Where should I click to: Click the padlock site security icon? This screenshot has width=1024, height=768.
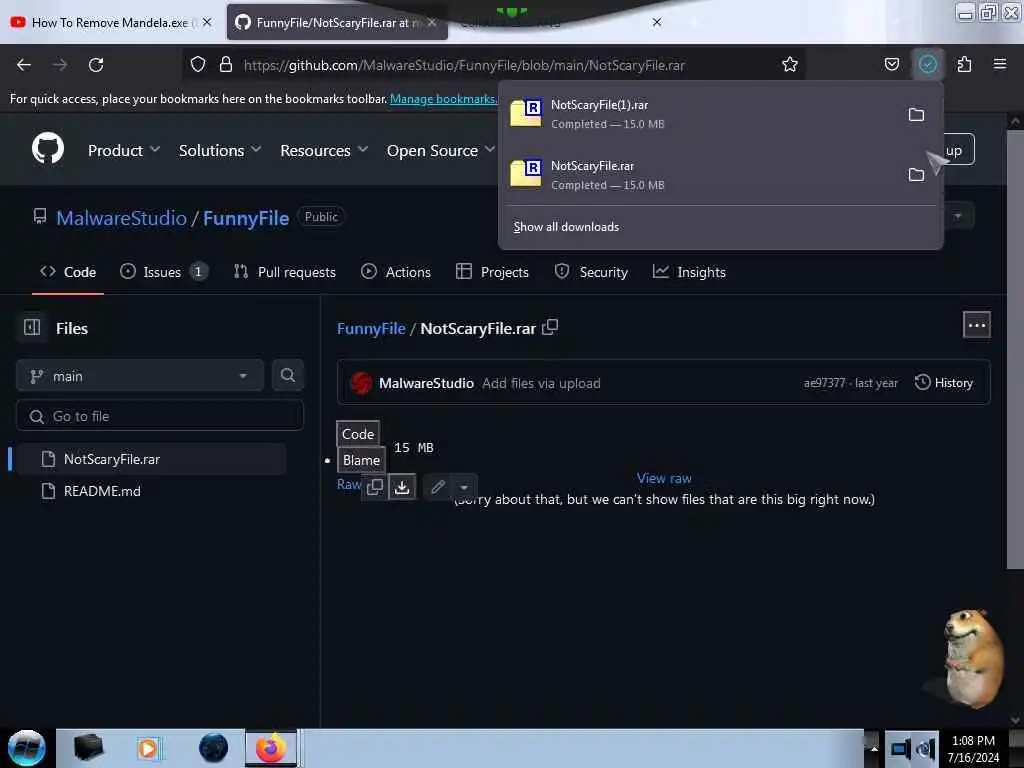coord(226,65)
